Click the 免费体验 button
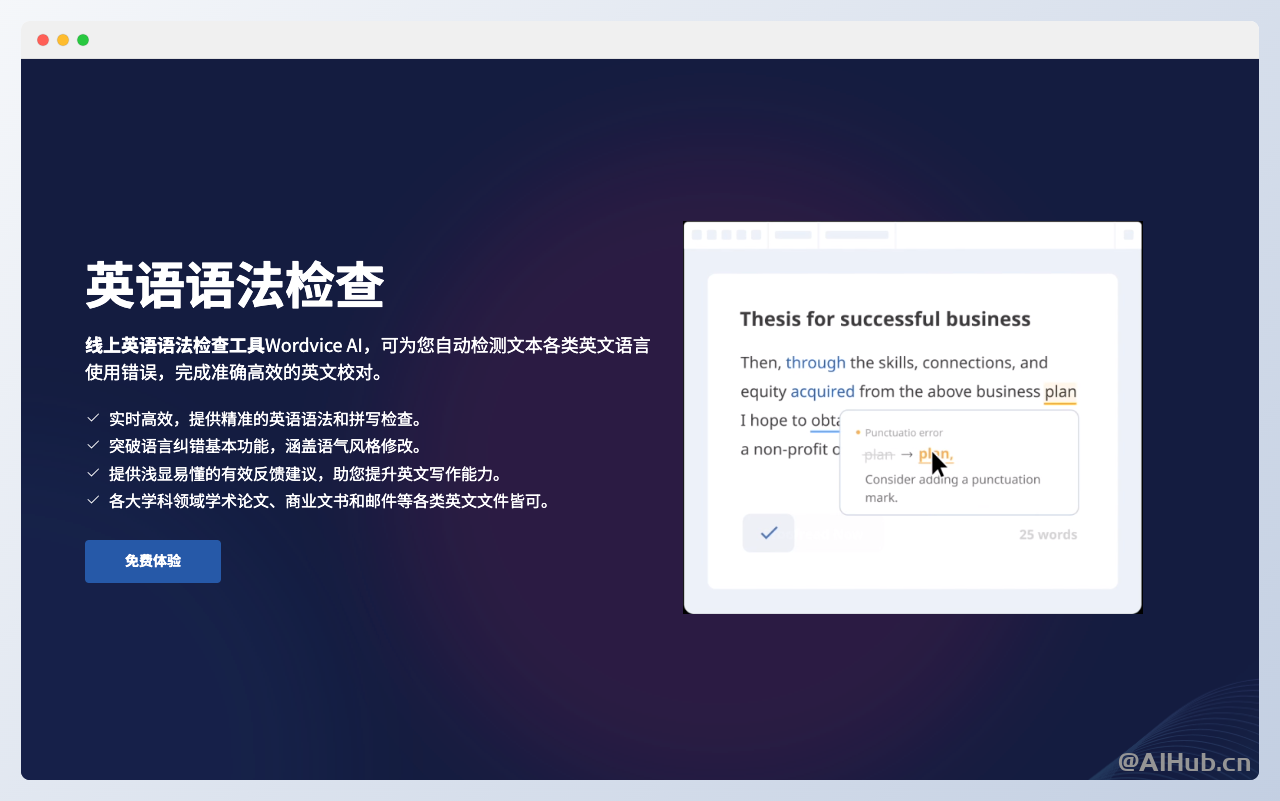This screenshot has height=801, width=1280. coord(153,561)
